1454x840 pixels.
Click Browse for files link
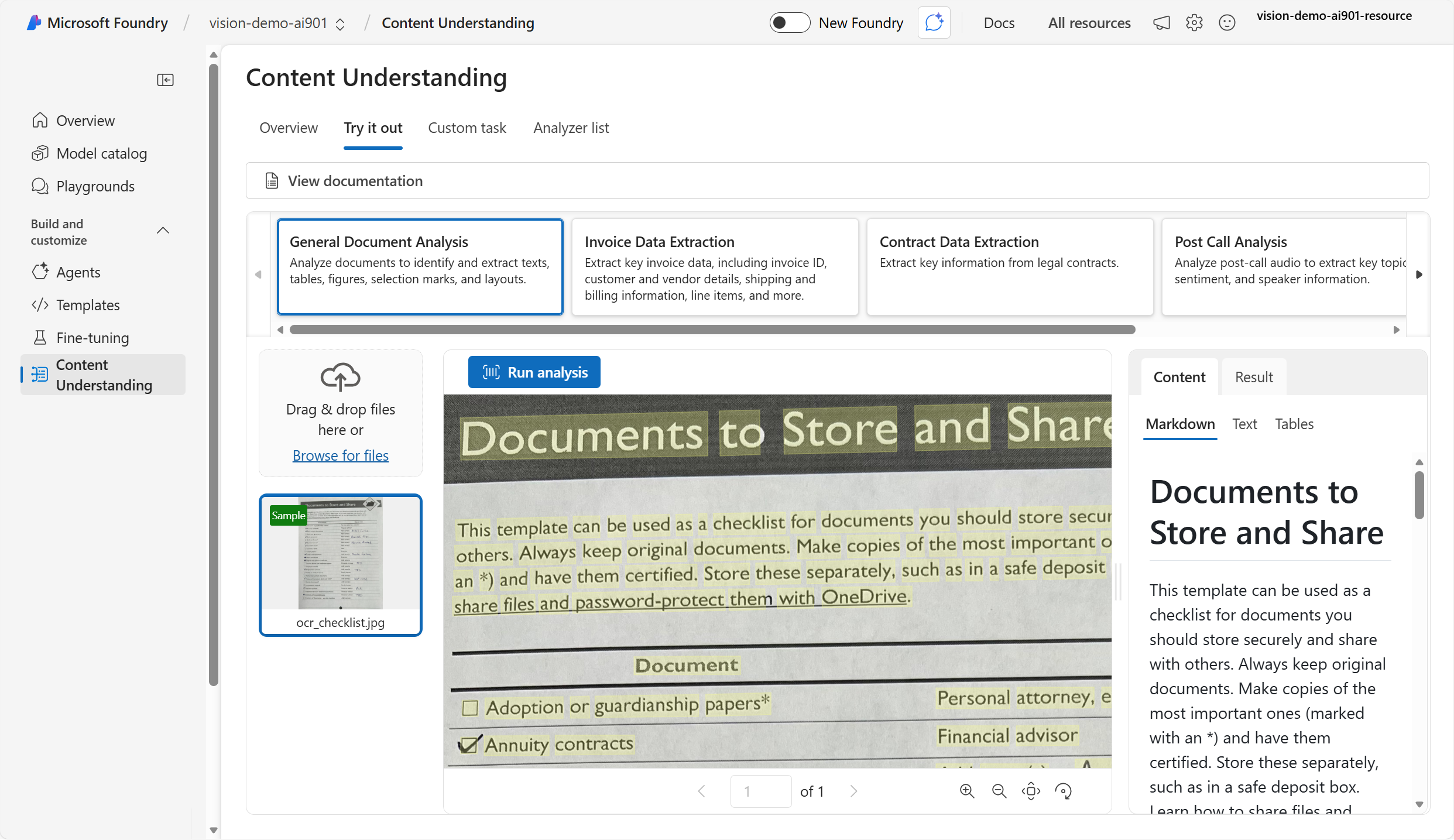(340, 455)
